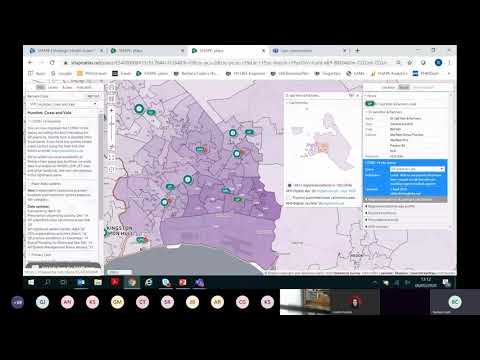Open Outlook from the taskbar

81,283
